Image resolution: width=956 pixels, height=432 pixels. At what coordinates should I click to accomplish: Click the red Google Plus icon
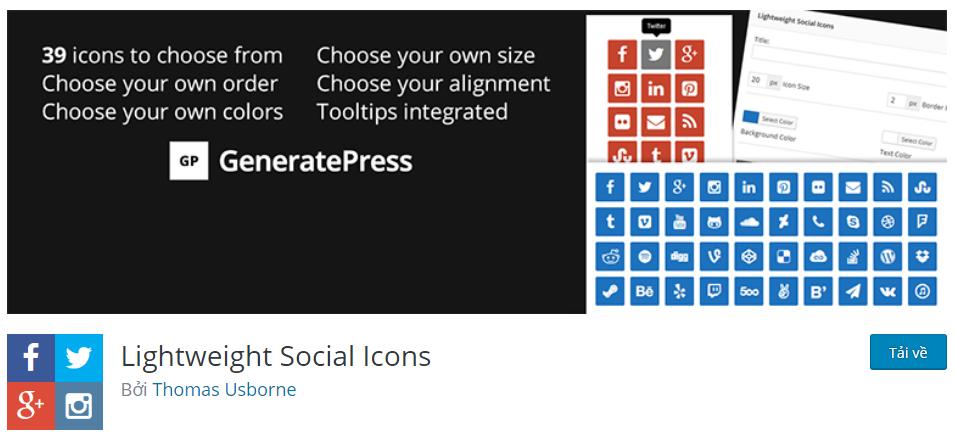pos(689,55)
